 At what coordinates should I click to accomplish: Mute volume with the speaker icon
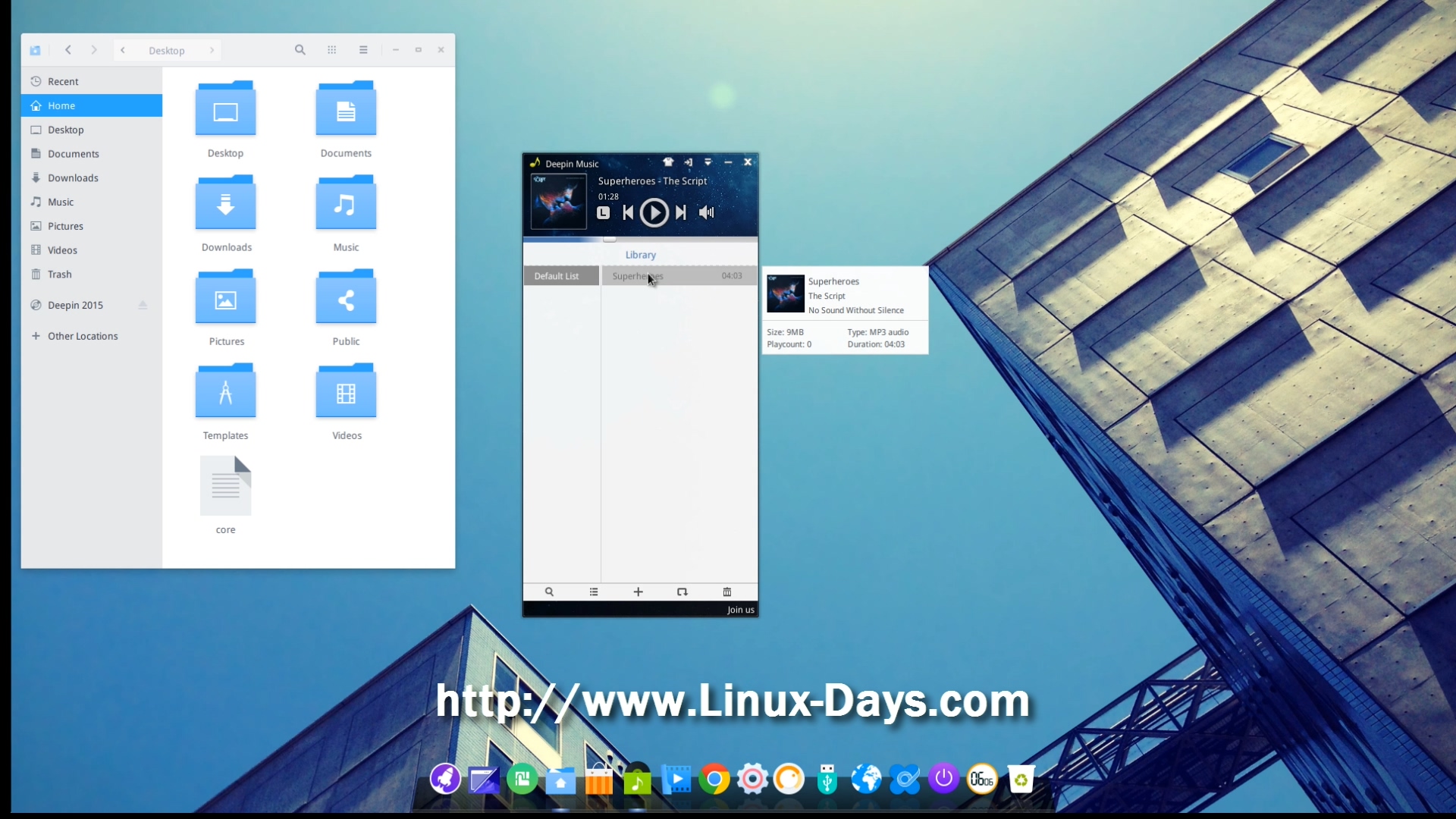pos(706,213)
